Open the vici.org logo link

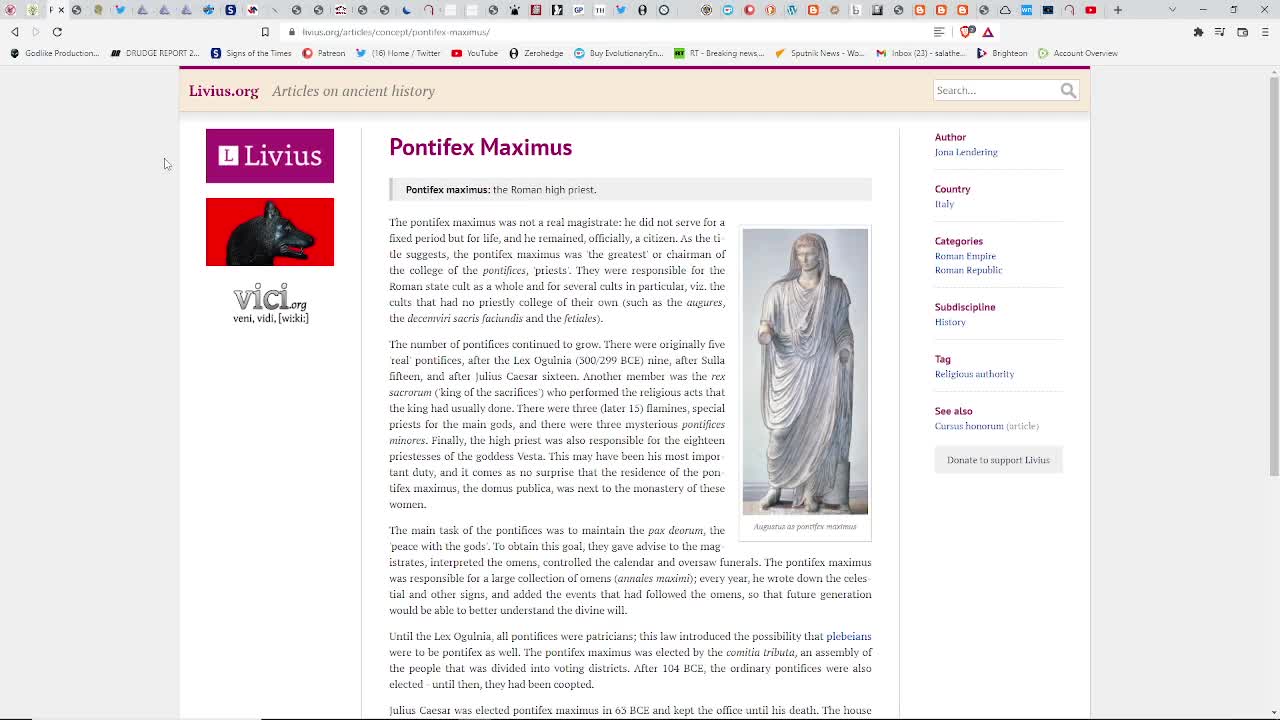click(270, 303)
